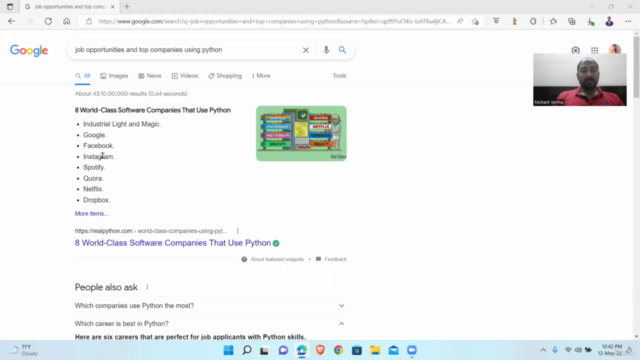Open the Mail app from taskbar
The image size is (640, 360).
click(x=393, y=350)
